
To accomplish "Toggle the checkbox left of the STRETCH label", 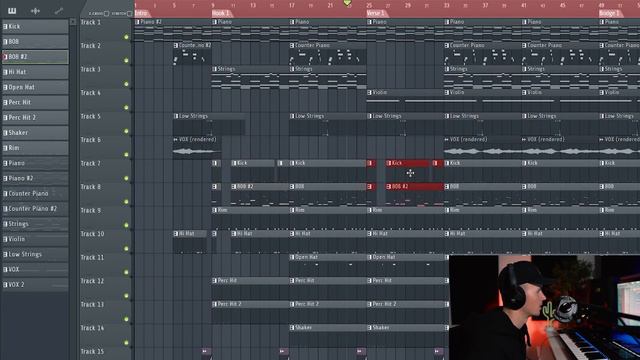I will [107, 13].
